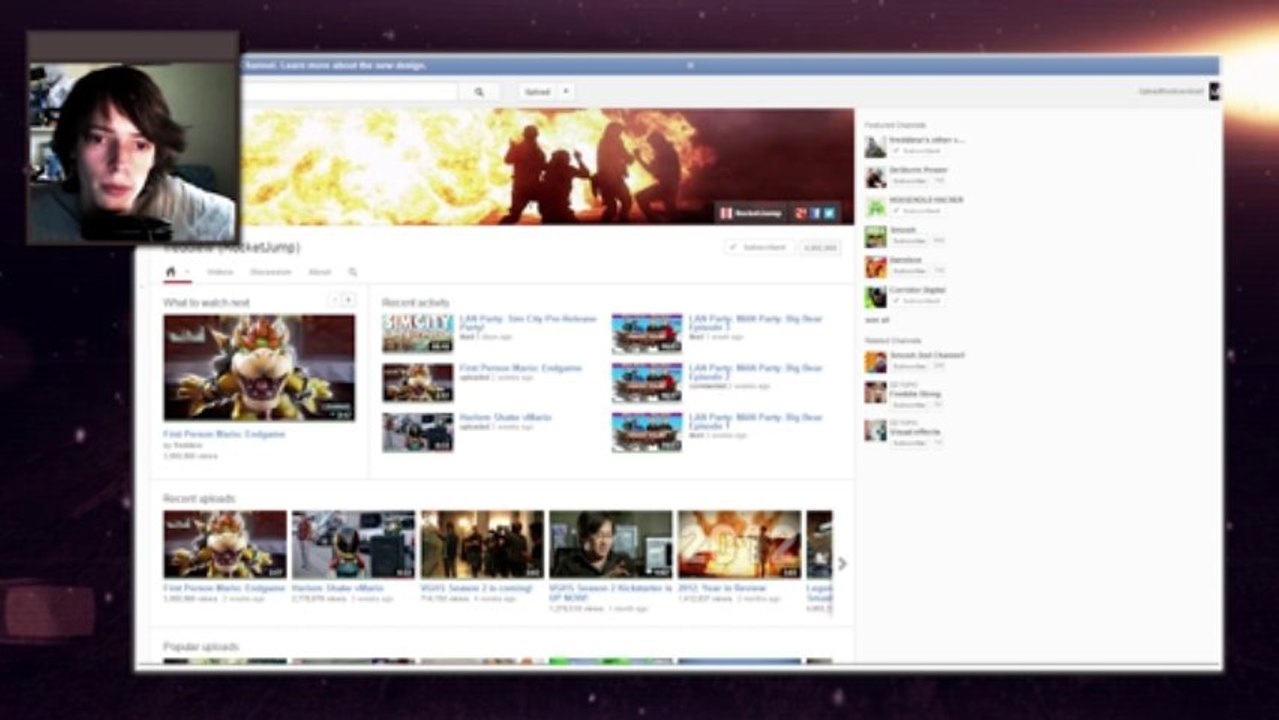Viewport: 1279px width, 720px height.
Task: Subscribe to Smosh 2nd Channel
Action: point(910,366)
